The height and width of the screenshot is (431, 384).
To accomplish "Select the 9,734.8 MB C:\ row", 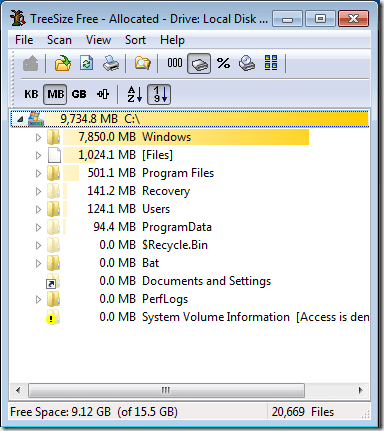I will [190, 119].
